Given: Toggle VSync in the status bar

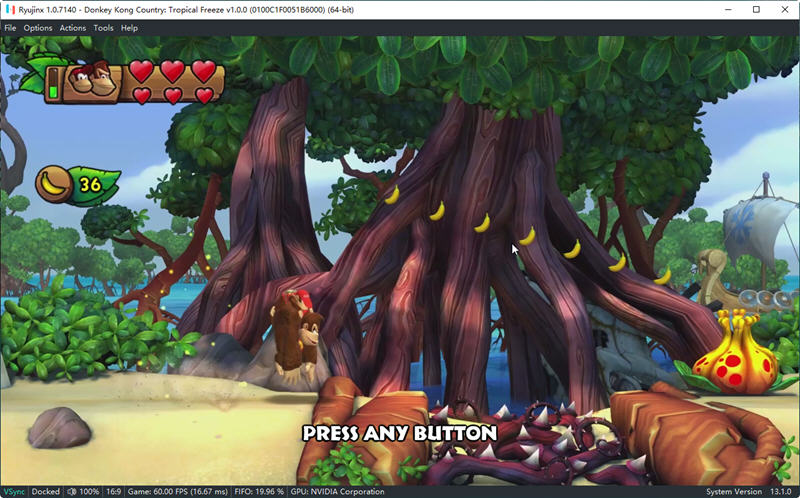Looking at the screenshot, I should [x=14, y=492].
